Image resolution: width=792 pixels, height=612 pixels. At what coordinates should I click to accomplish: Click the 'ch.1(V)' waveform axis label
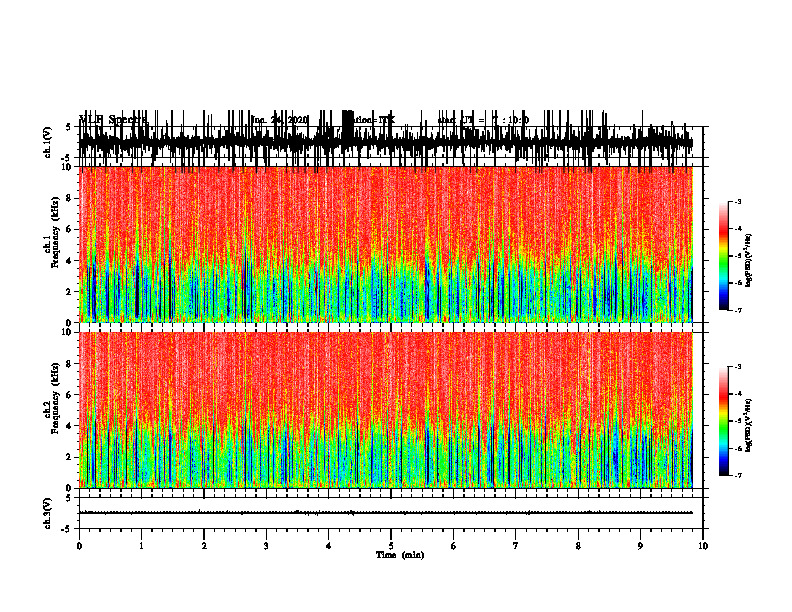[x=48, y=142]
